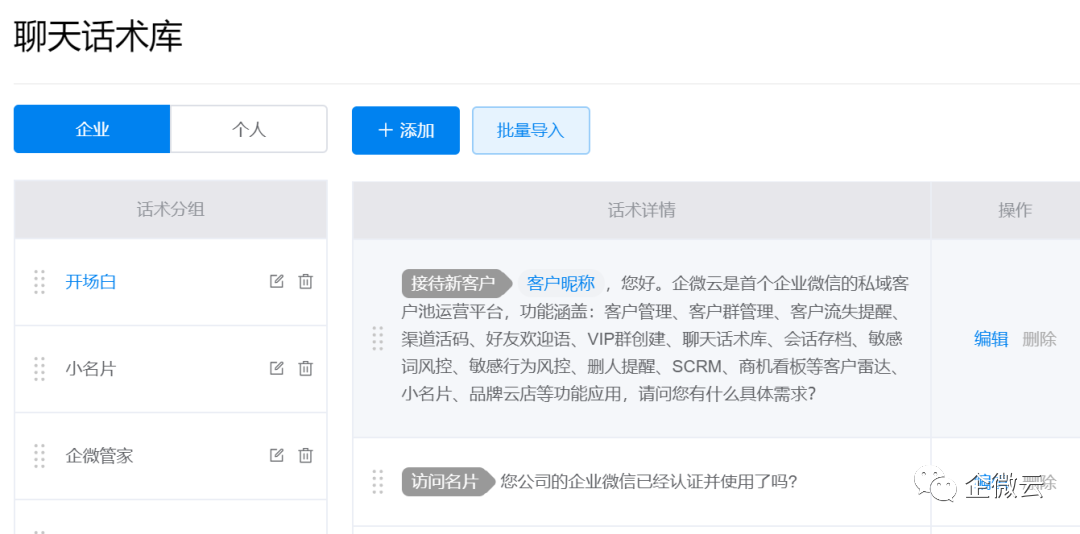Click drag handle of 访问名片 script row
The image size is (1080, 534).
[377, 482]
